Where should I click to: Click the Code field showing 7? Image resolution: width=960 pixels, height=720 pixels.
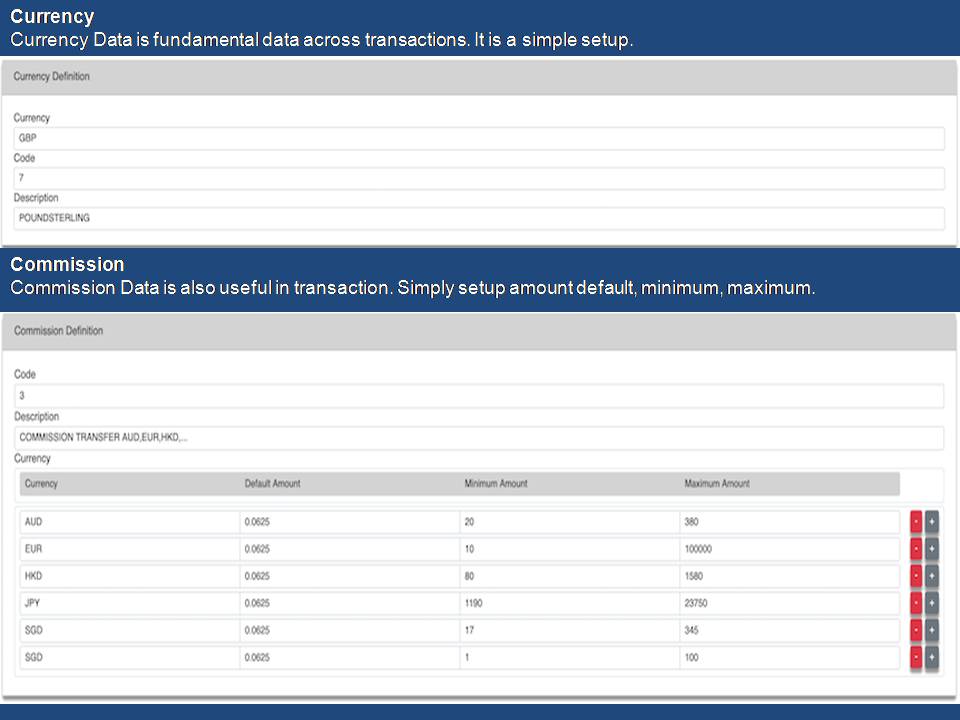pos(479,178)
